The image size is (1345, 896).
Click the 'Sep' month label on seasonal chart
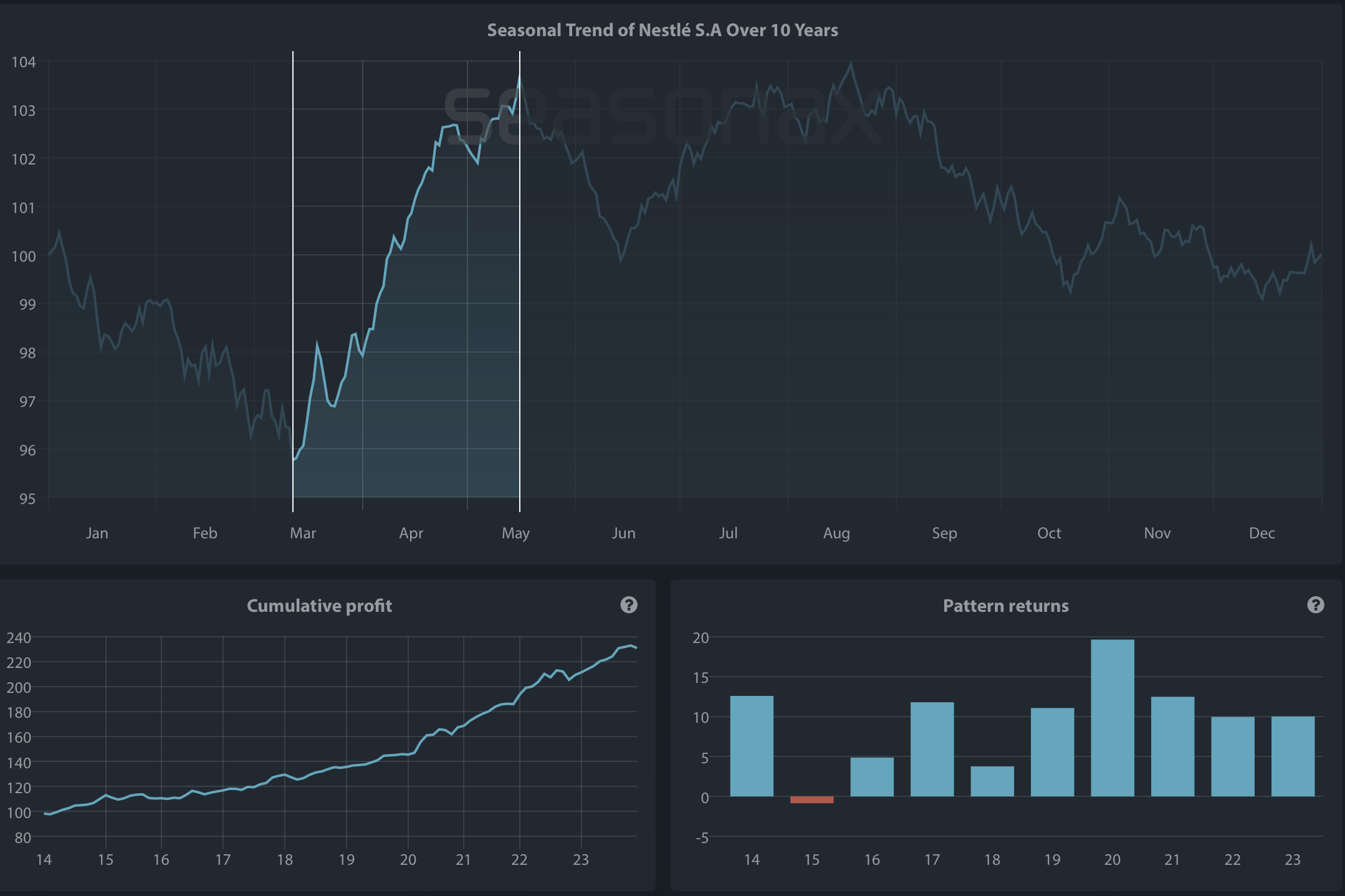(944, 533)
